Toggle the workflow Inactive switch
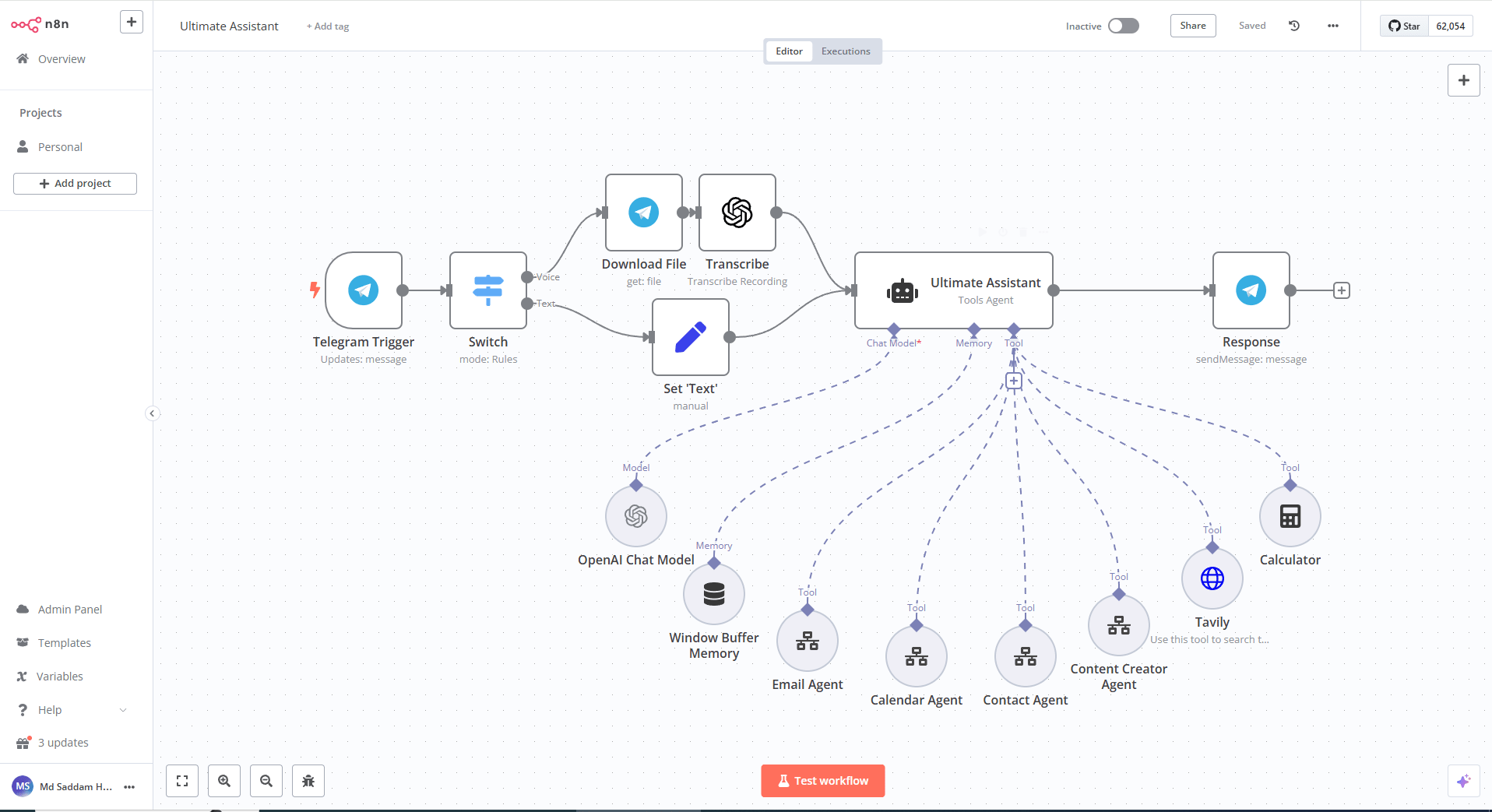 pos(1124,26)
